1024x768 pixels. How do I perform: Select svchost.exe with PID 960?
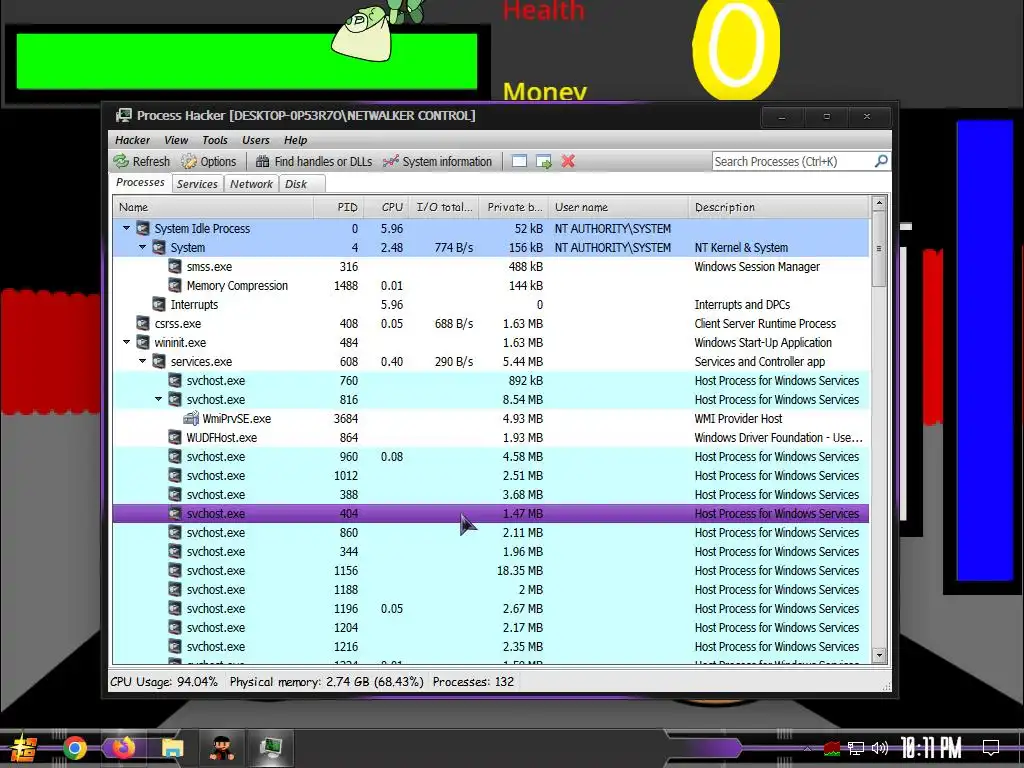[x=490, y=456]
